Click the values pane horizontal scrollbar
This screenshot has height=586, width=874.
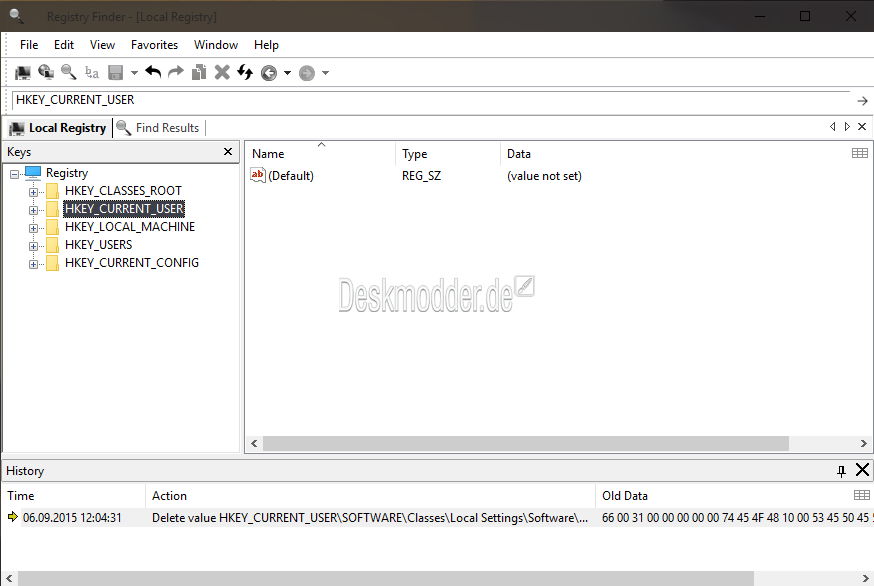pyautogui.click(x=525, y=443)
